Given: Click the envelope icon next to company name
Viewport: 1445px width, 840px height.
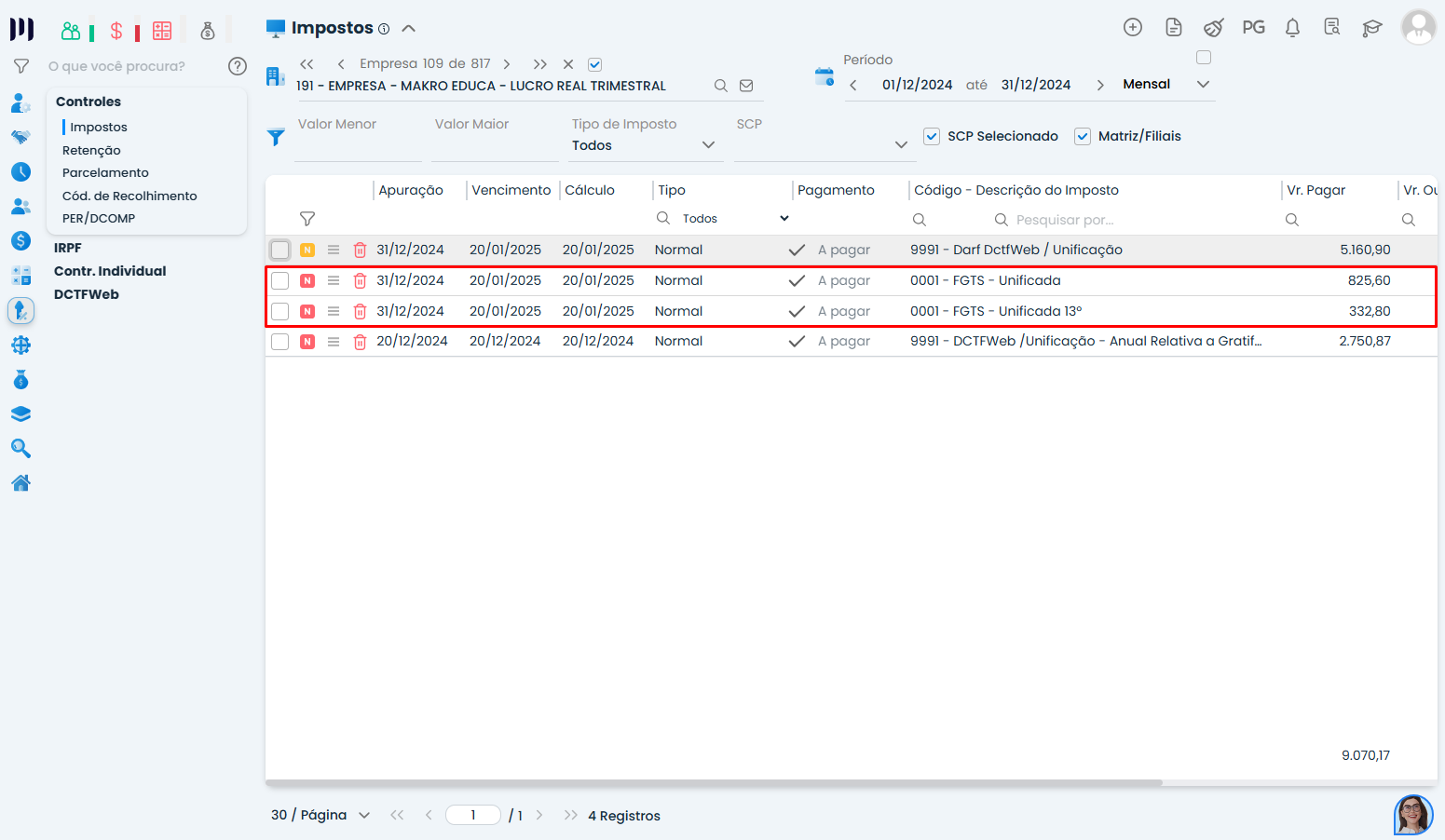Looking at the screenshot, I should (x=746, y=86).
